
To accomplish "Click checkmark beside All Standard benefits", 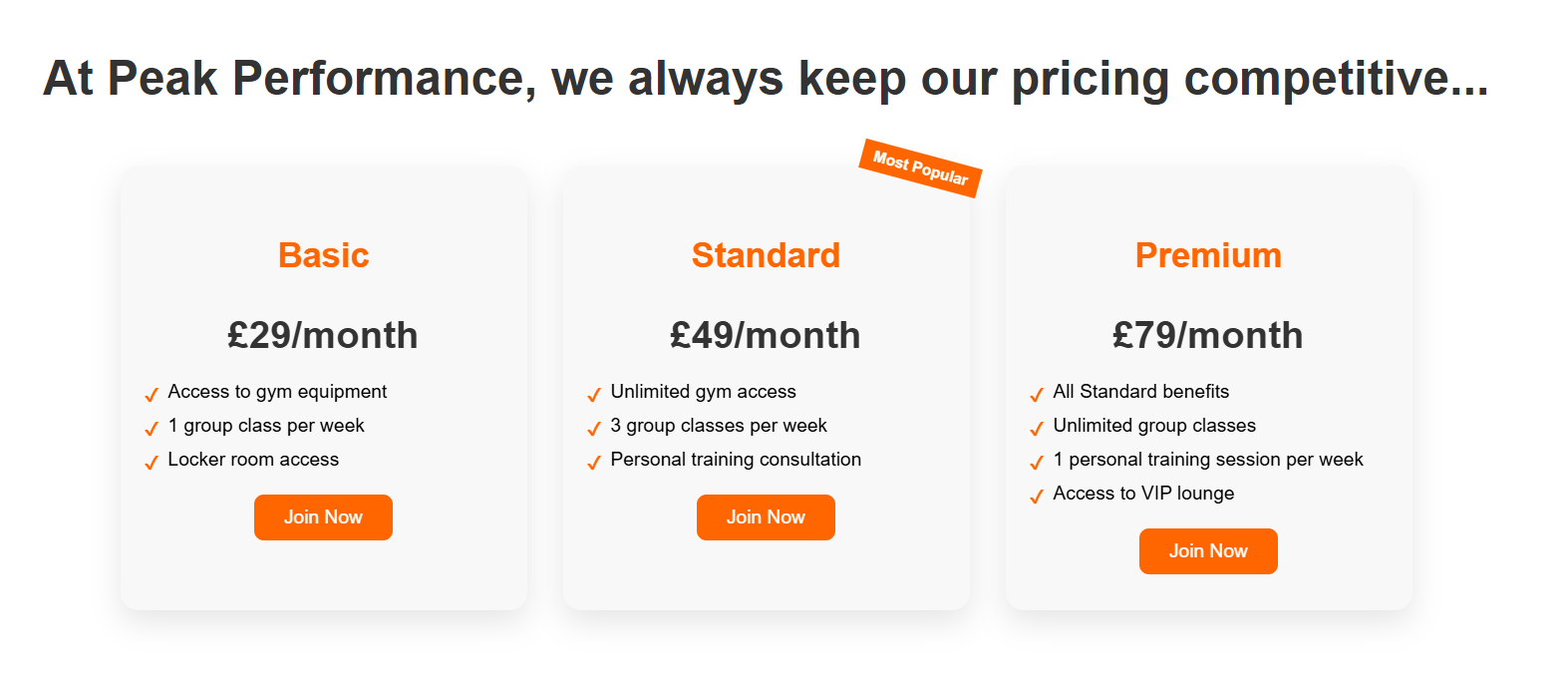I will coord(1037,395).
